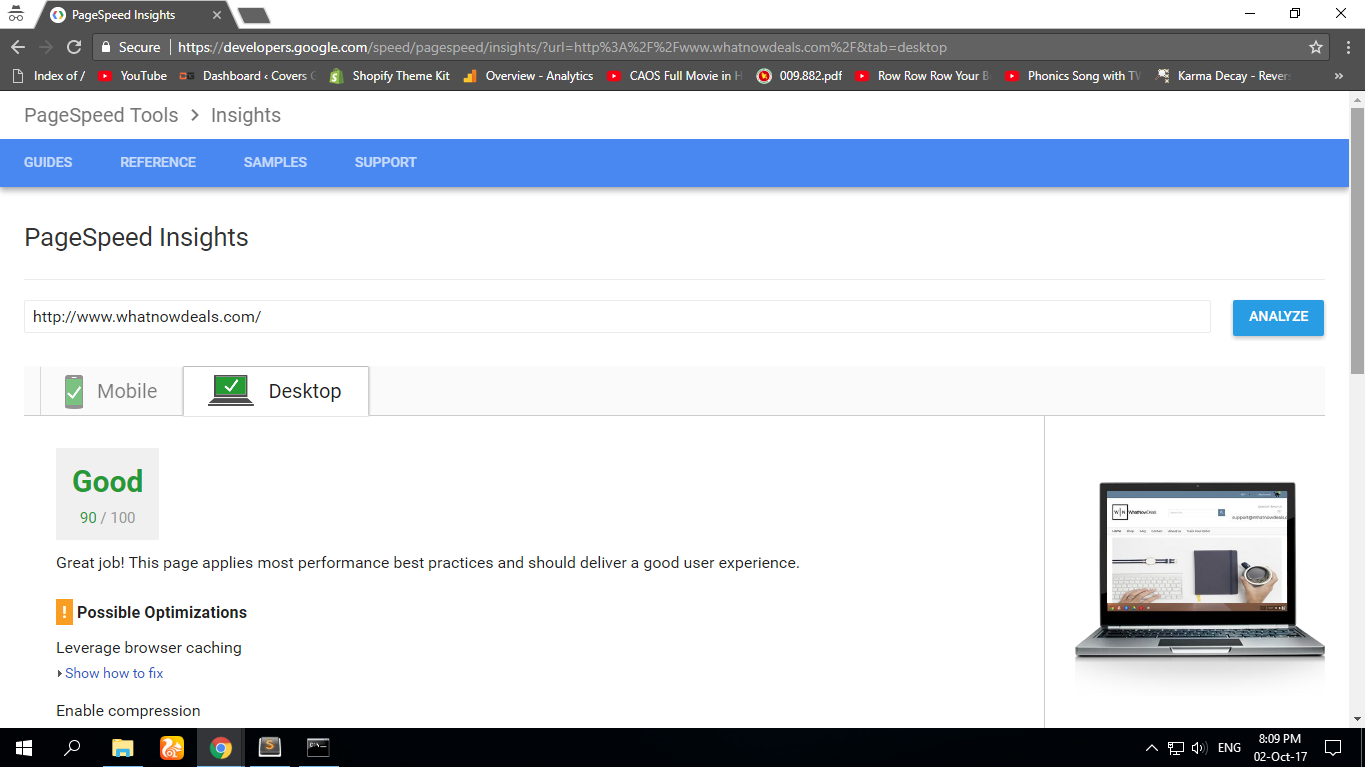The width and height of the screenshot is (1365, 767).
Task: Bookmark this page with the star icon
Action: tap(1316, 47)
